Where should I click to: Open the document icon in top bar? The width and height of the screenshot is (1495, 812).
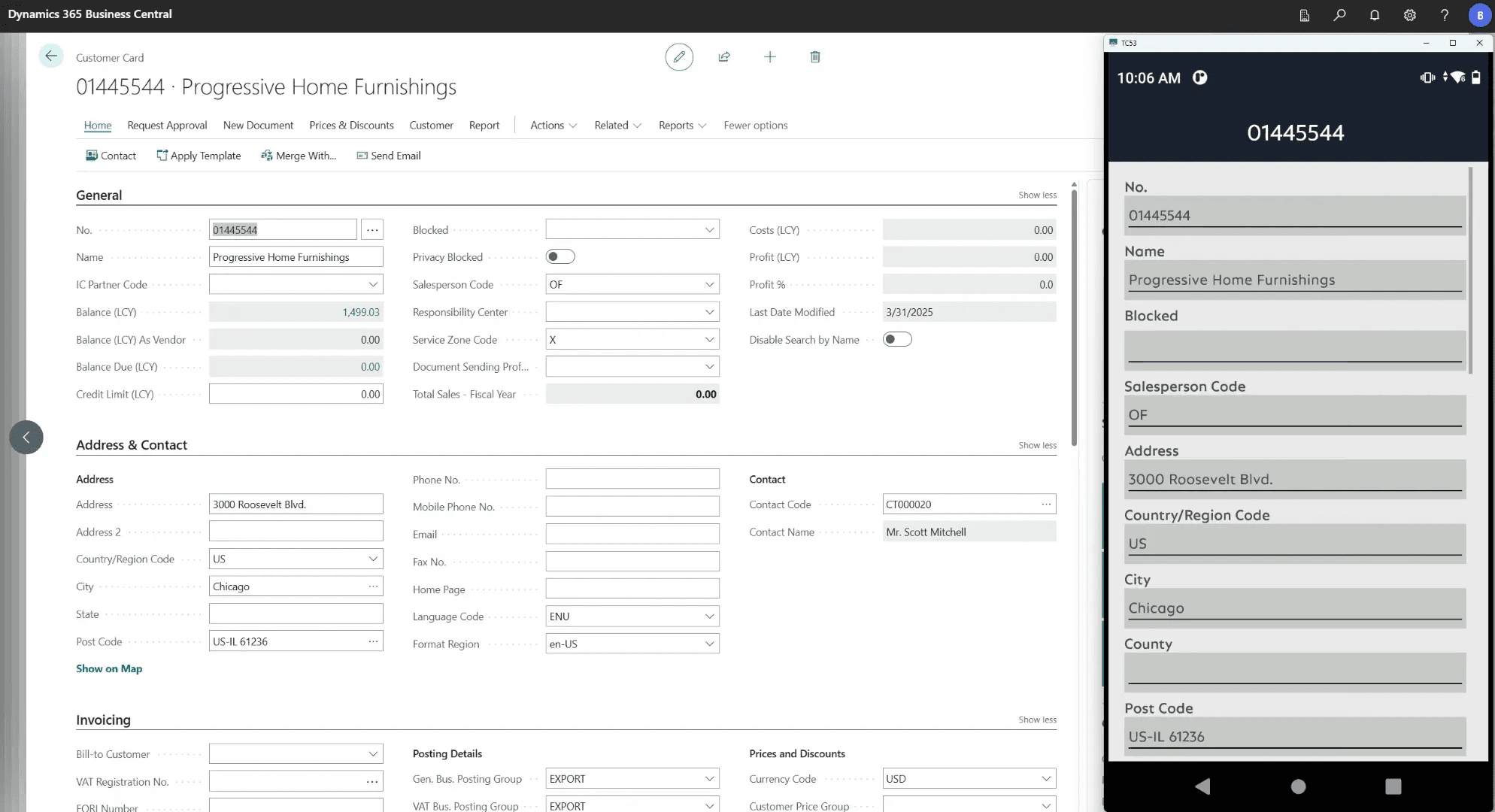(x=1305, y=15)
